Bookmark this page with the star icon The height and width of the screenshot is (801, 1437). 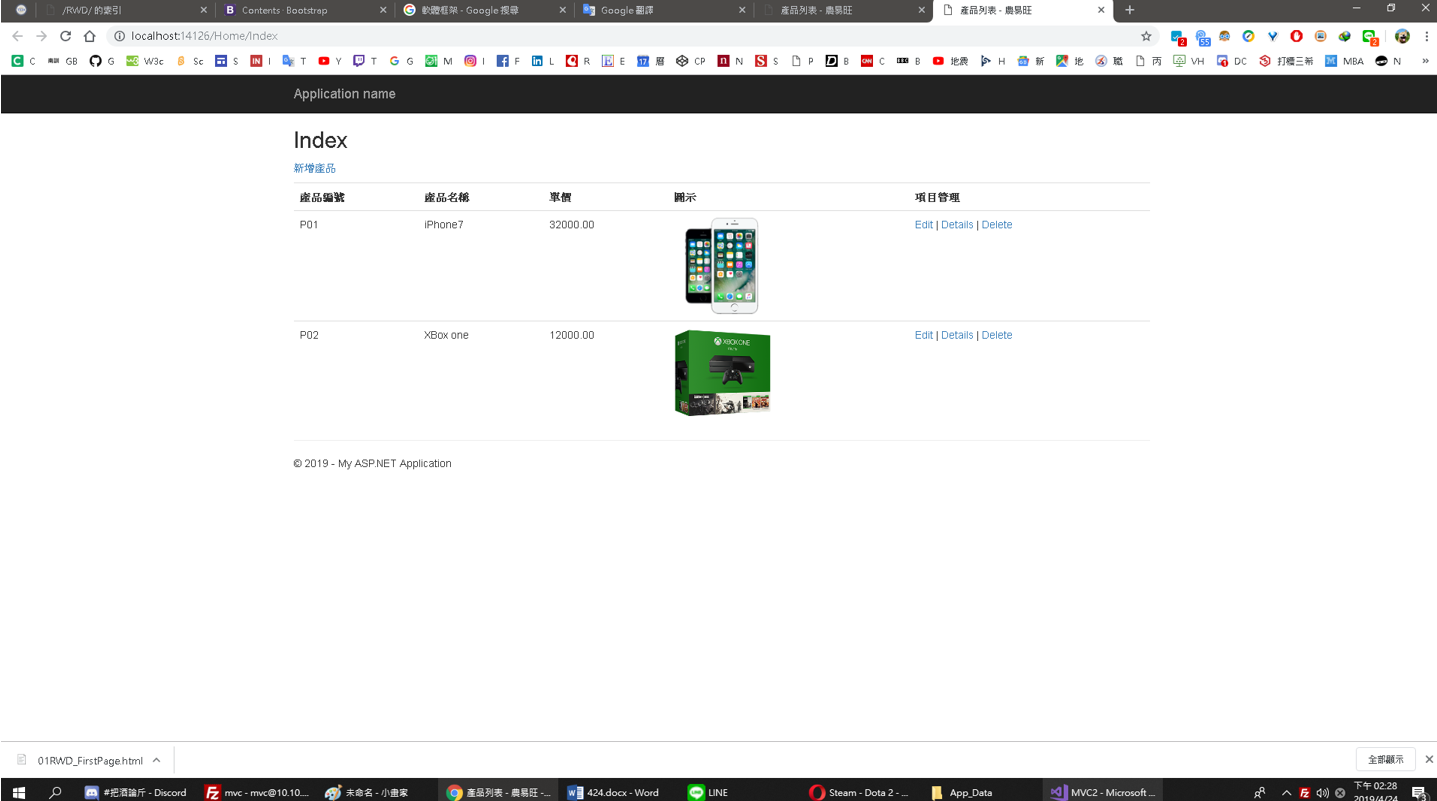coord(1146,36)
